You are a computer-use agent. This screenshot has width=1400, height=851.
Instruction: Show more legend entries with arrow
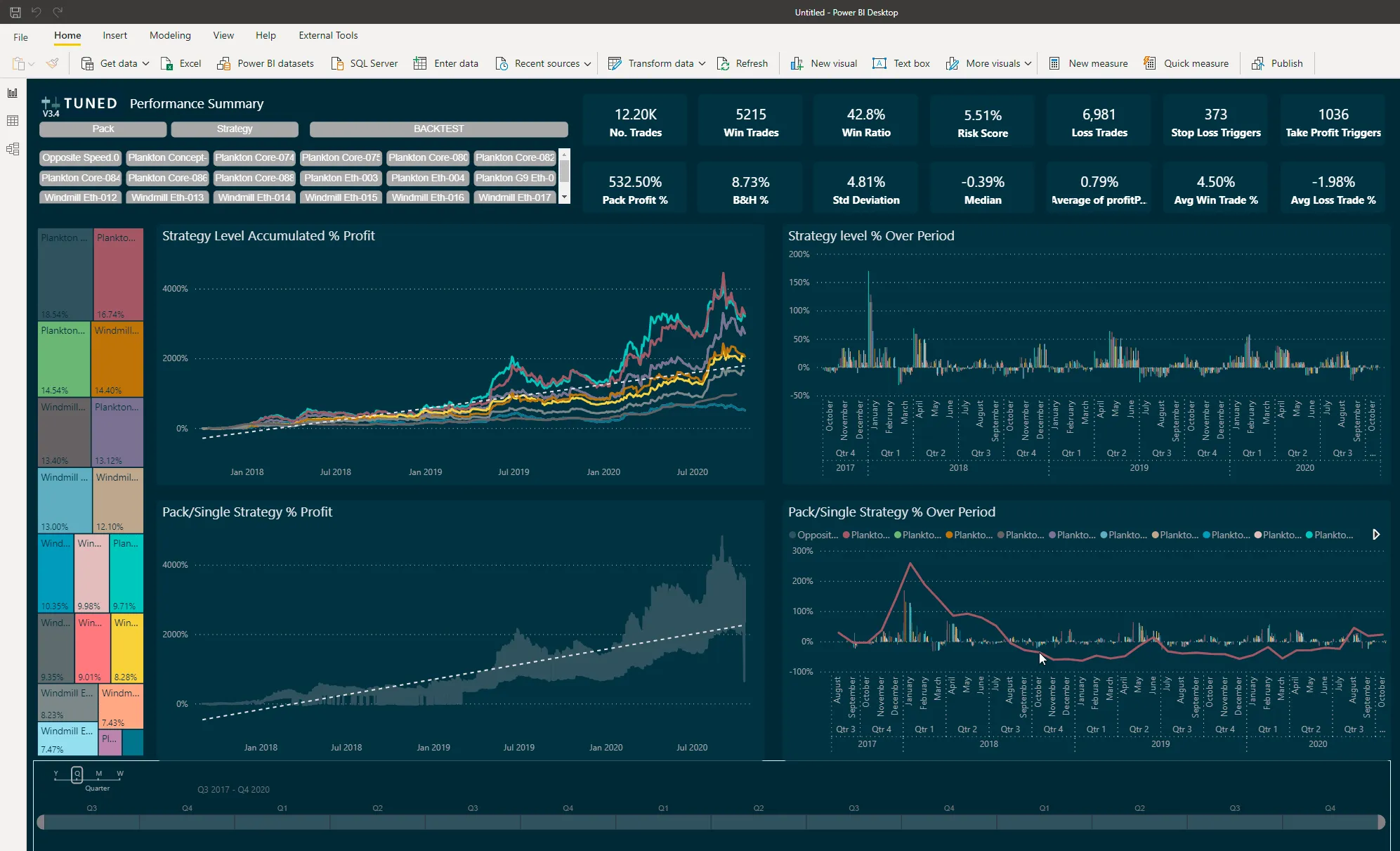(1376, 535)
